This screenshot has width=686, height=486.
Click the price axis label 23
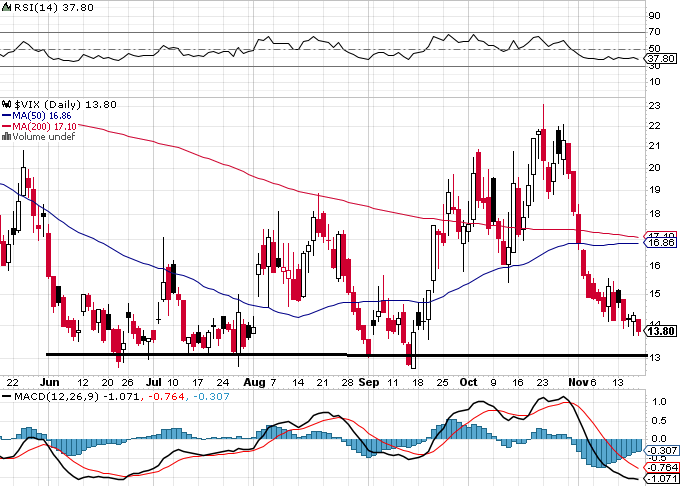coord(655,105)
